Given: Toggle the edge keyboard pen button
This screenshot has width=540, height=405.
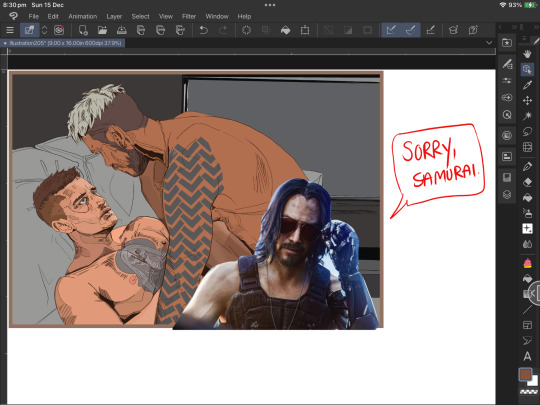Looking at the screenshot, I should tap(30, 30).
